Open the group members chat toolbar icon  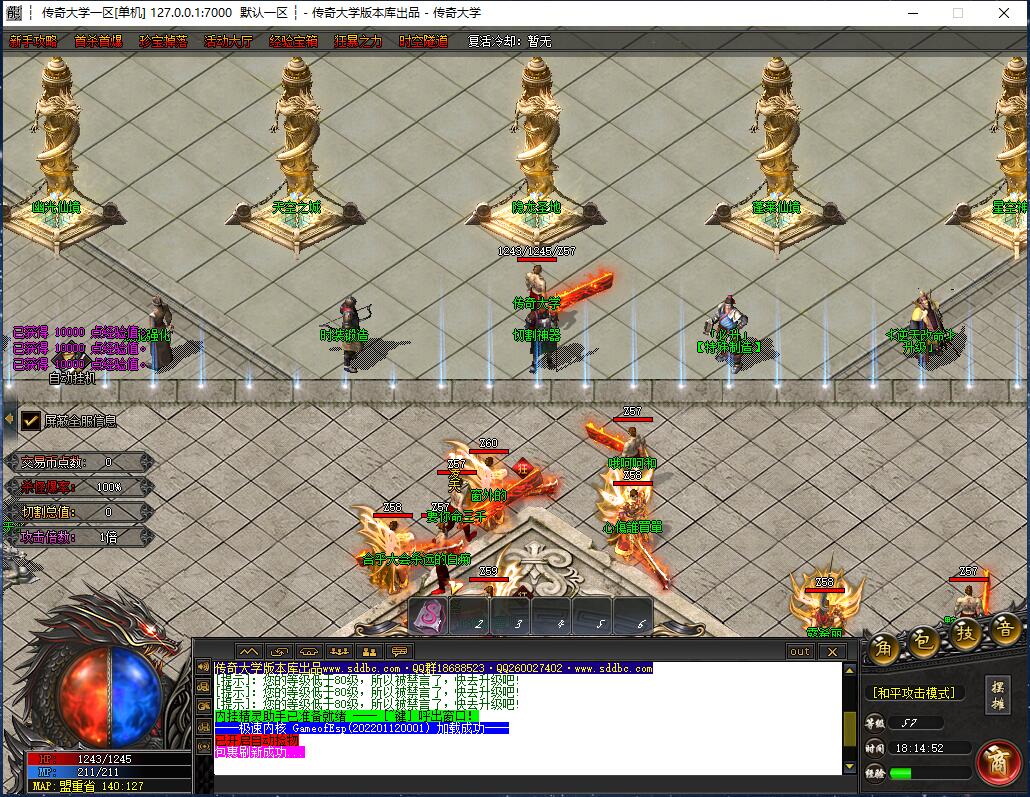[x=339, y=651]
